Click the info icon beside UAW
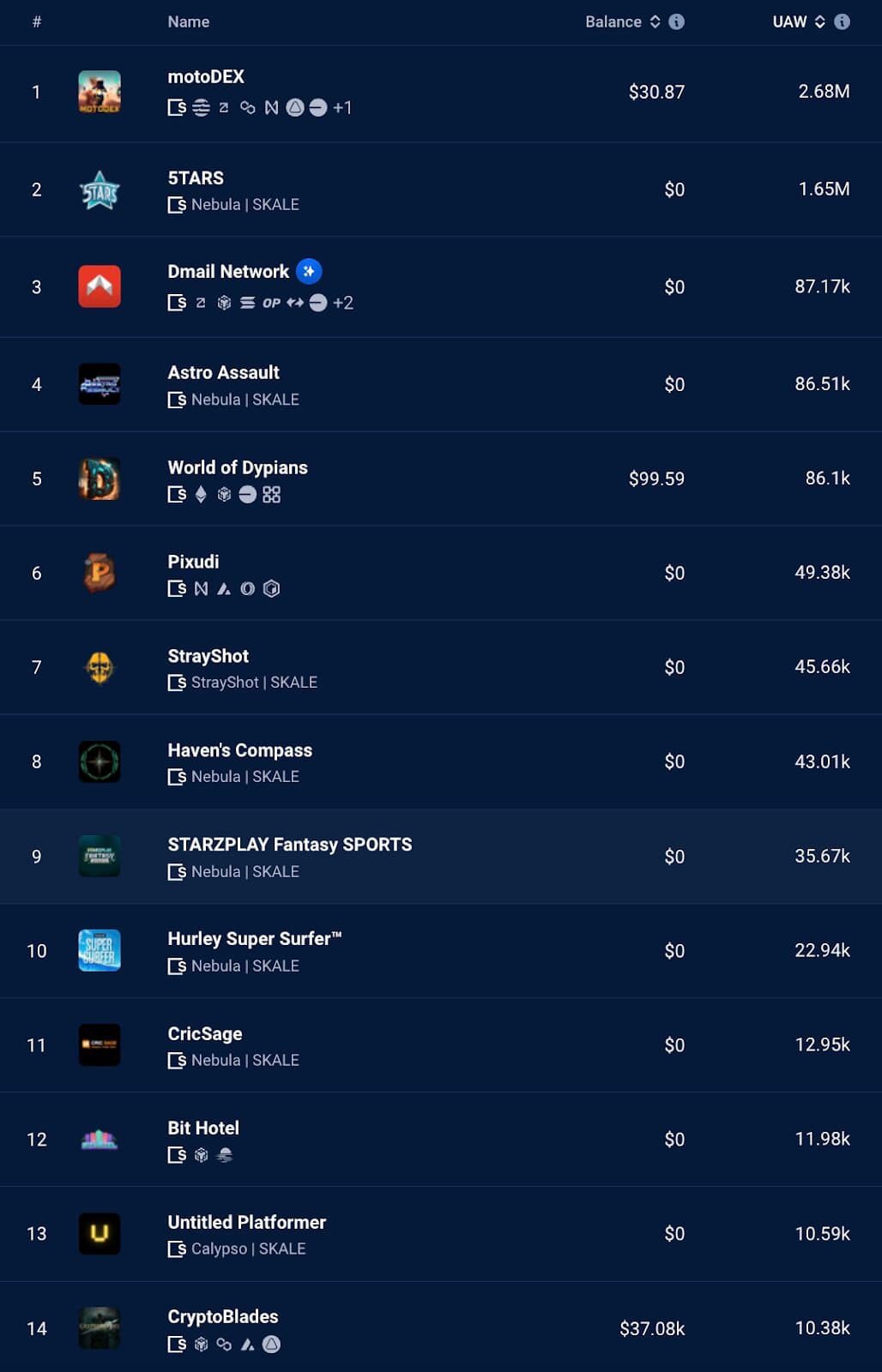The width and height of the screenshot is (882, 1372). tap(843, 21)
